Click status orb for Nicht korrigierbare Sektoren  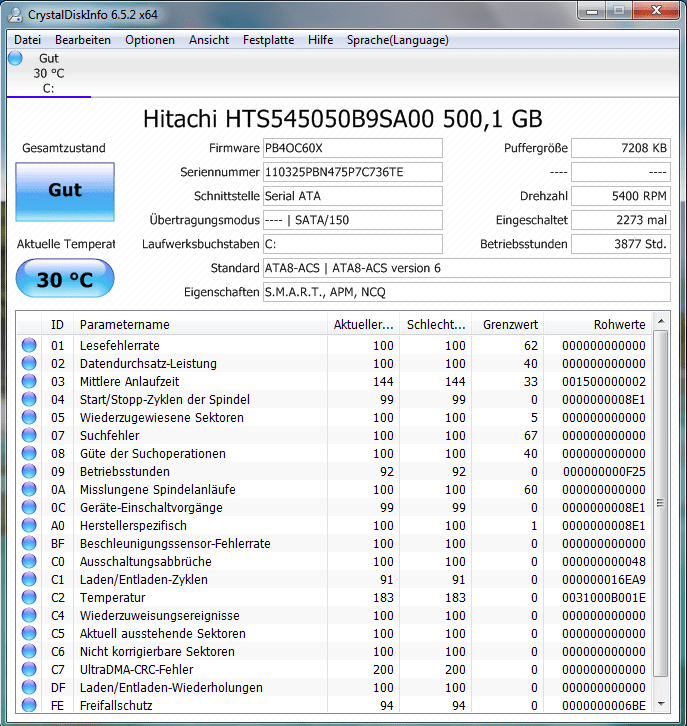pos(29,652)
